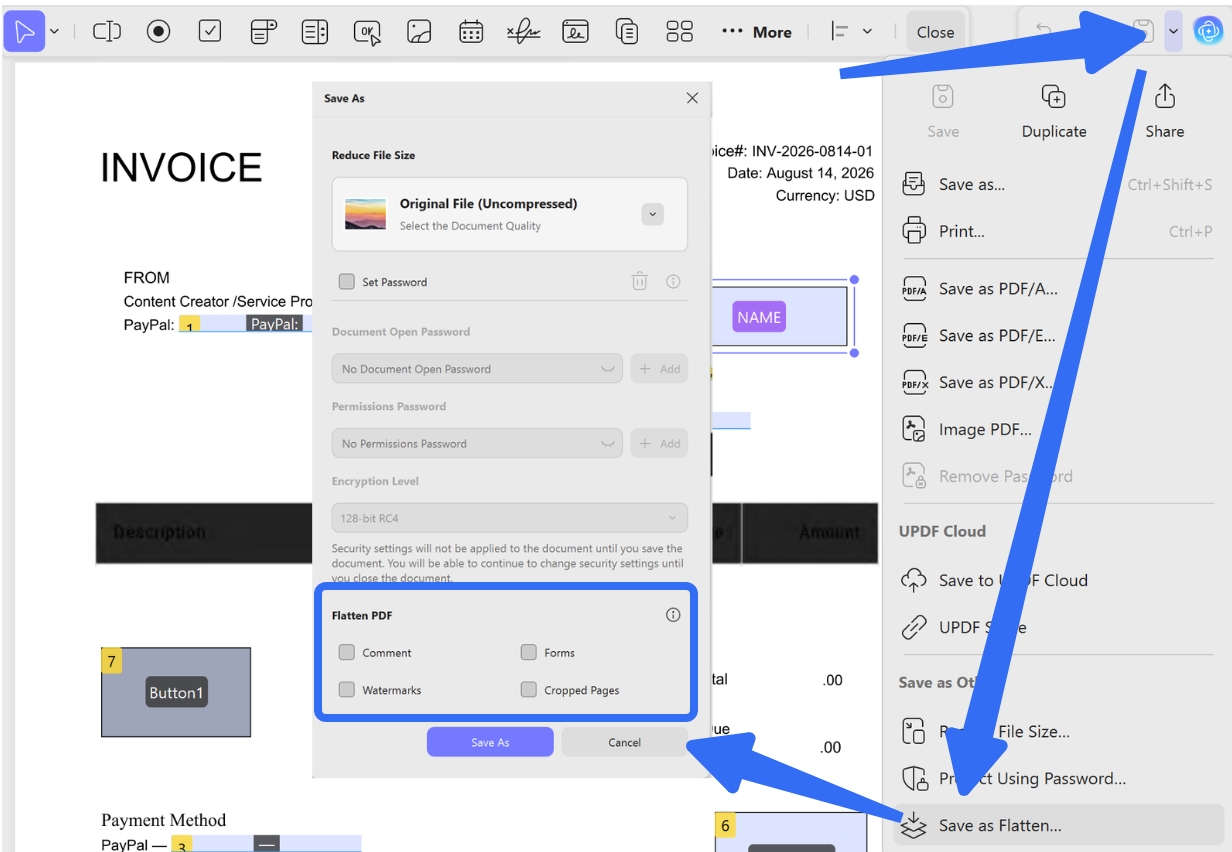Open No Document Open Password dropdown
The image size is (1232, 852).
click(x=477, y=369)
